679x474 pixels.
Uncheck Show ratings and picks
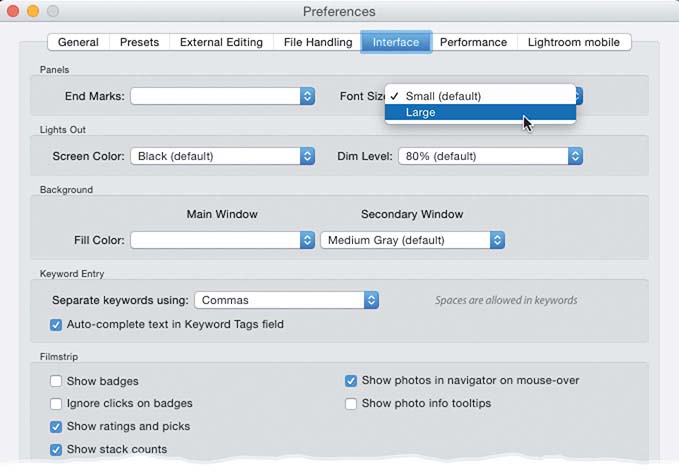pyautogui.click(x=56, y=426)
